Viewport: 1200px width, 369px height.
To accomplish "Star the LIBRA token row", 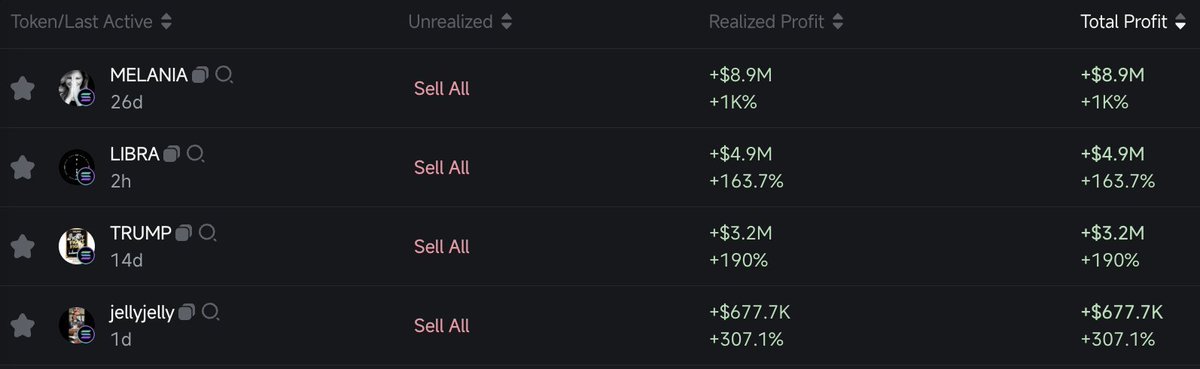I will coord(22,167).
